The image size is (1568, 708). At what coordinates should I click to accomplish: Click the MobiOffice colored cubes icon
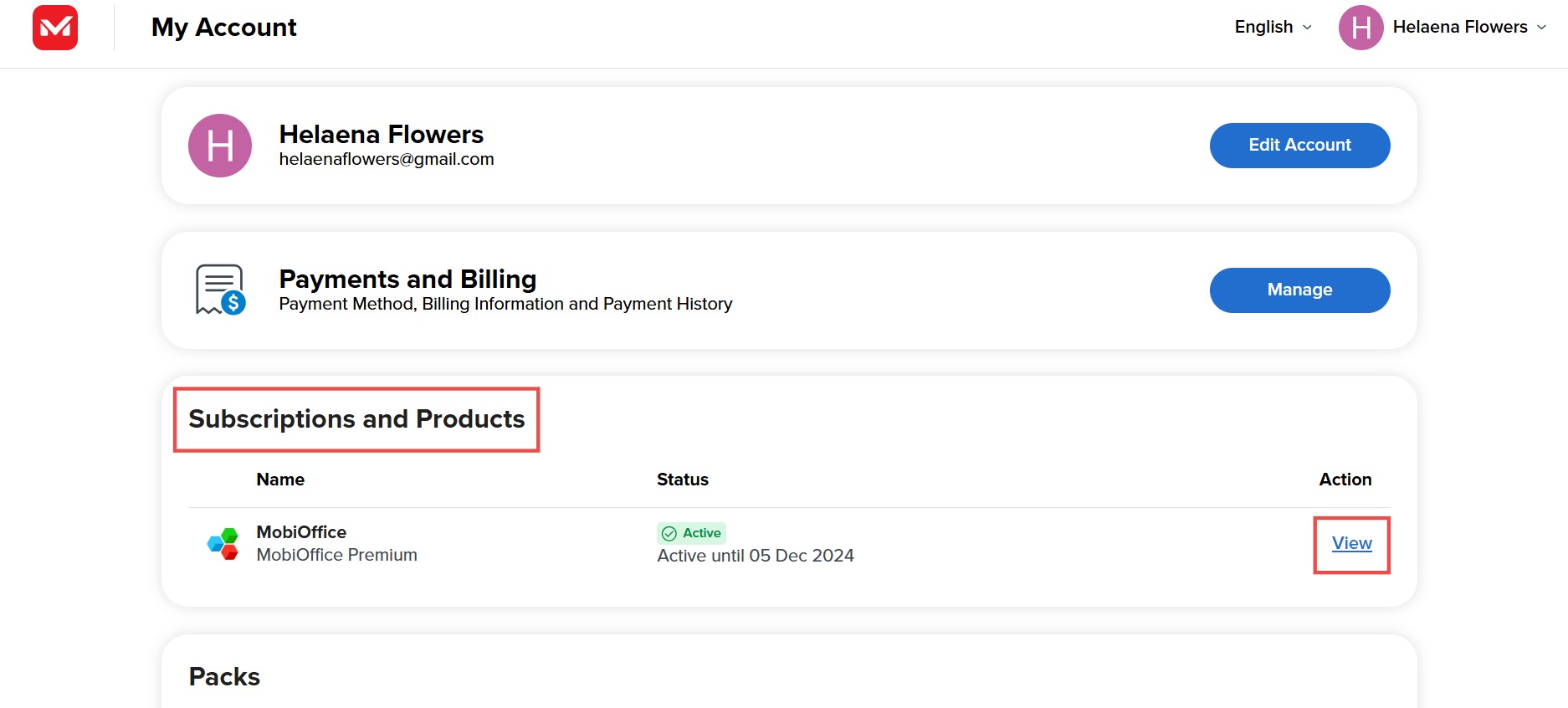coord(223,544)
